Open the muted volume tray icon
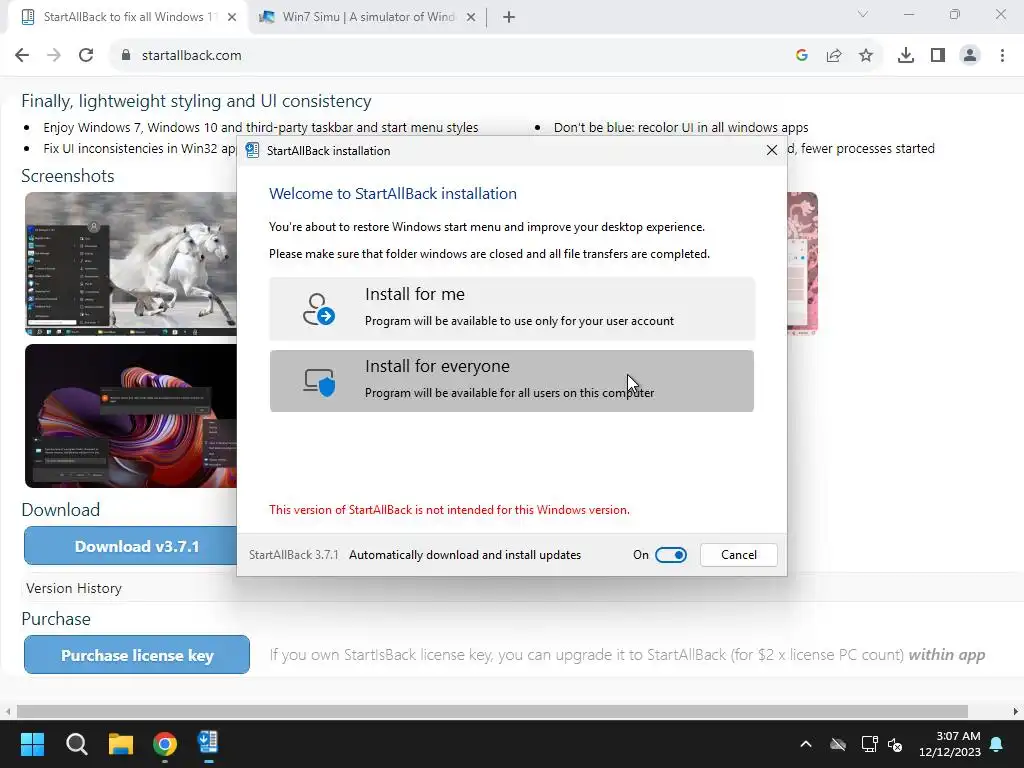This screenshot has width=1024, height=768. pos(895,744)
